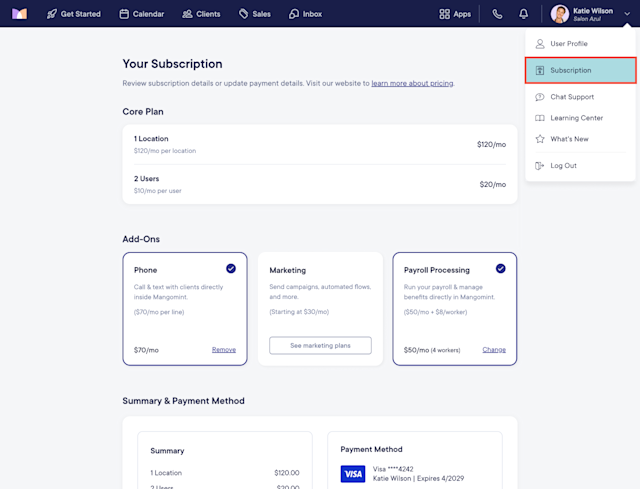Click the Katie Wilson name in header
640x489 pixels.
click(593, 11)
